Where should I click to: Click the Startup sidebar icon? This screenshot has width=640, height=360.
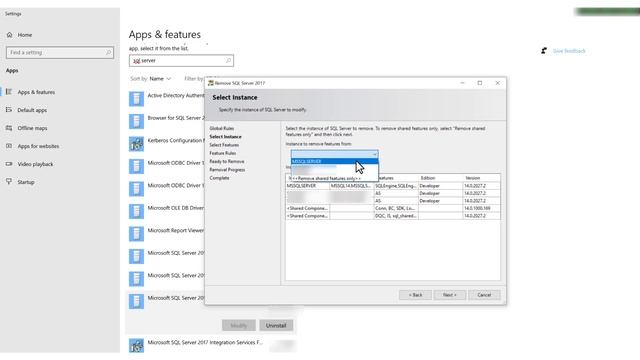pos(9,182)
